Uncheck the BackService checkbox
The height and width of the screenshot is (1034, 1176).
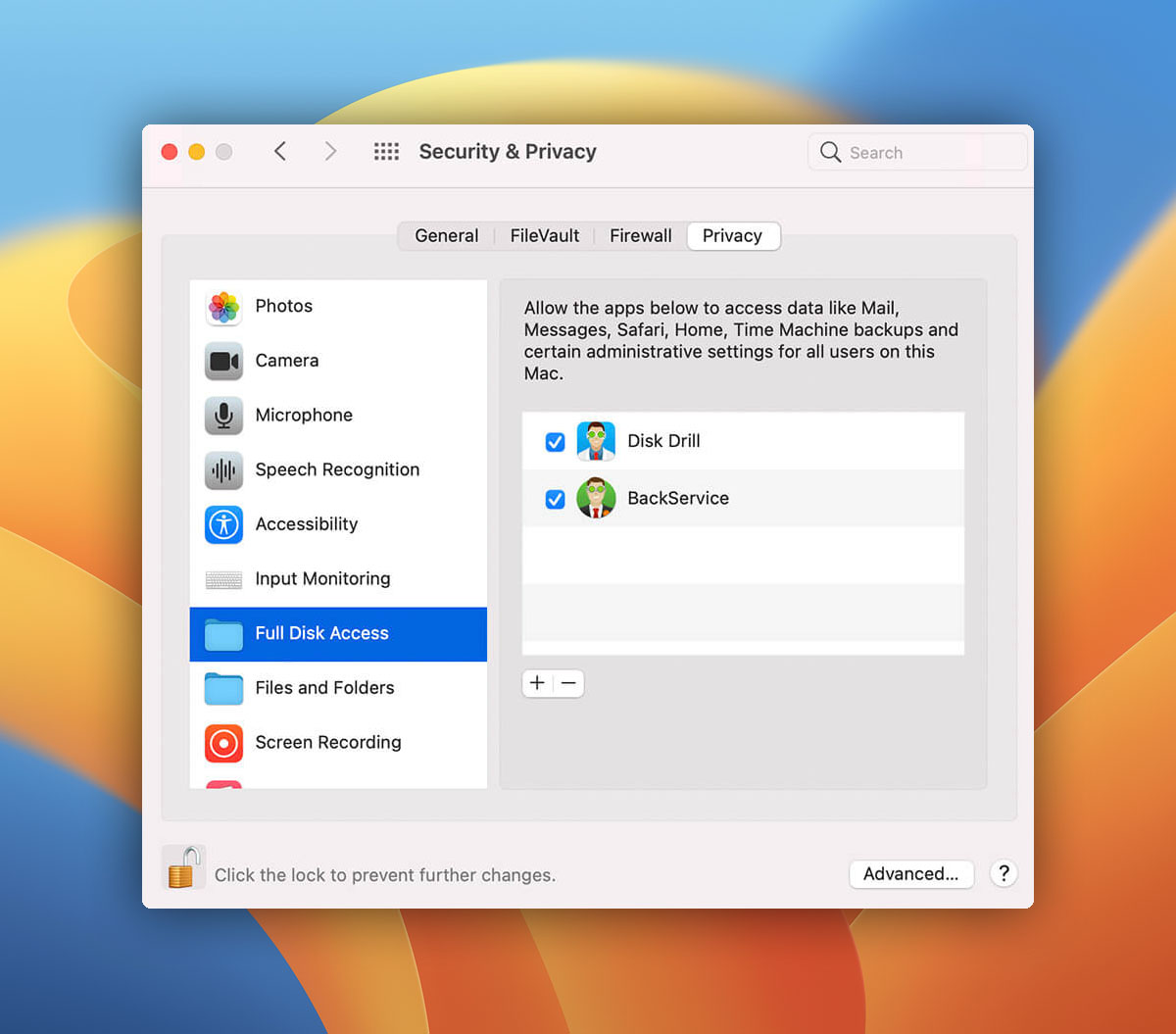coord(555,499)
